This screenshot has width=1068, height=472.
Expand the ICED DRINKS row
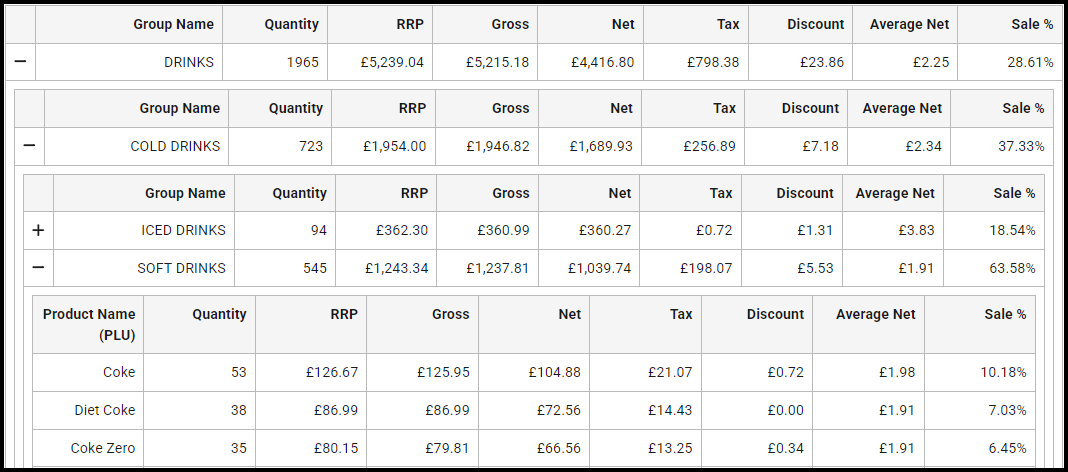38,230
